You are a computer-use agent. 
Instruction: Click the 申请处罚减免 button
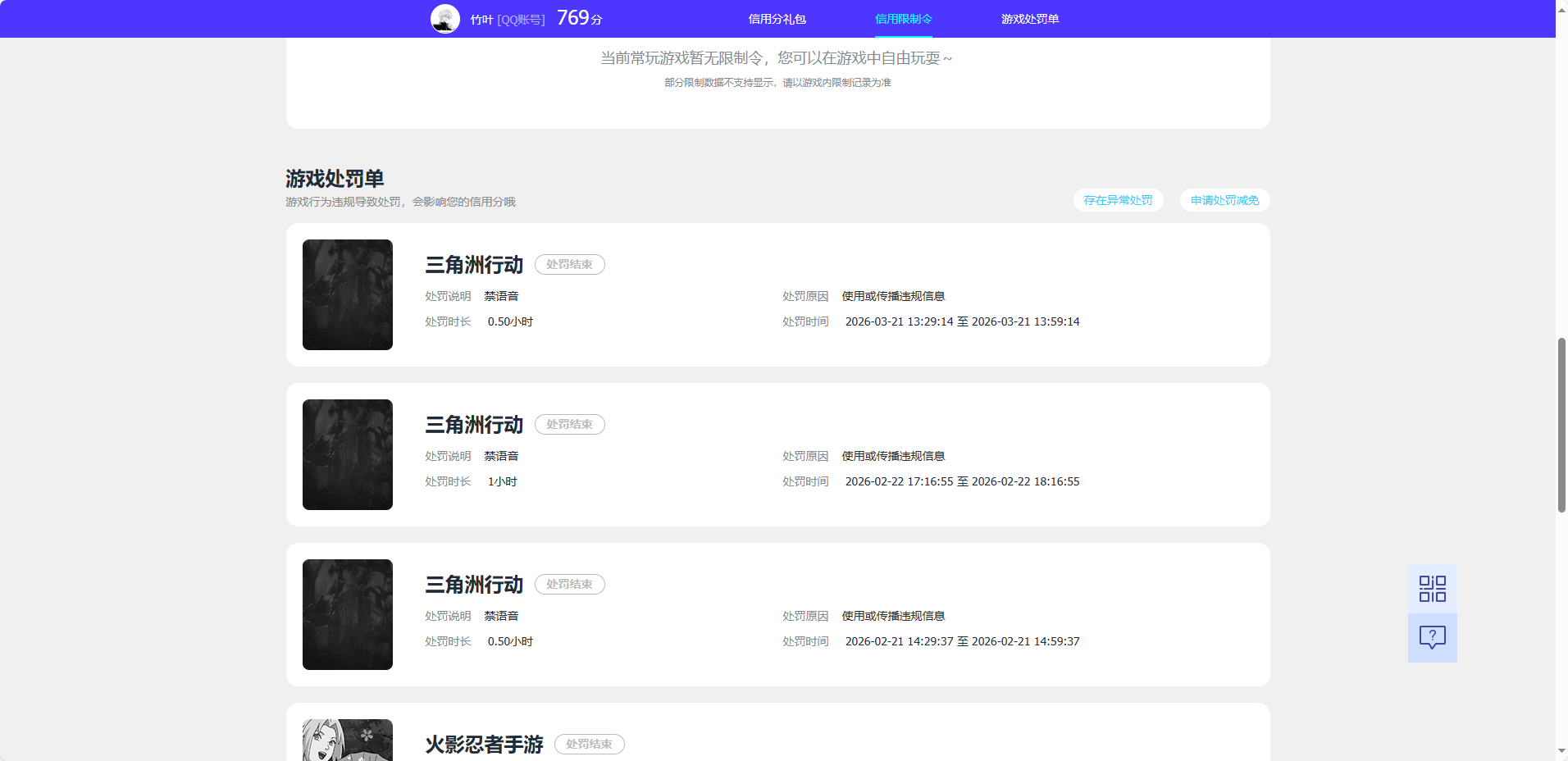(1225, 200)
